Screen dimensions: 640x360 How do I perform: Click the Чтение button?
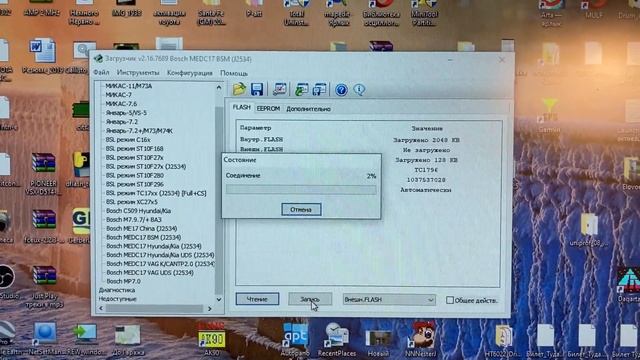(x=257, y=299)
